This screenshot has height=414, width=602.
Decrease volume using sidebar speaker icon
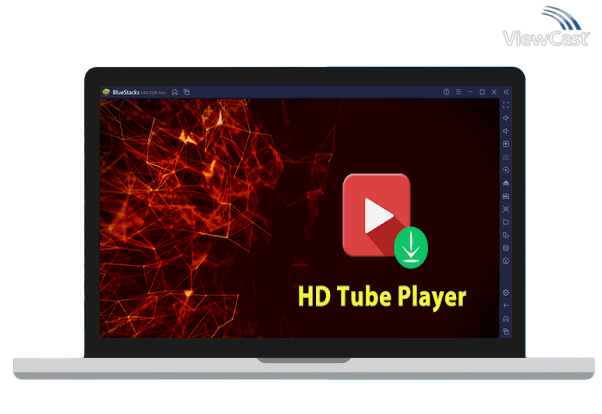tap(506, 131)
